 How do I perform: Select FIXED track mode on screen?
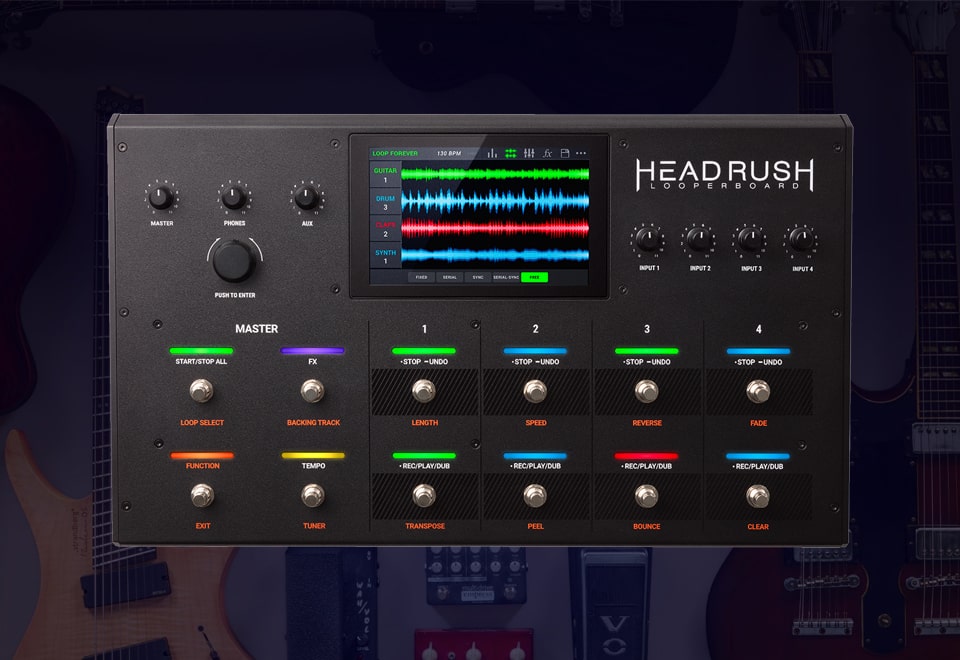(421, 277)
